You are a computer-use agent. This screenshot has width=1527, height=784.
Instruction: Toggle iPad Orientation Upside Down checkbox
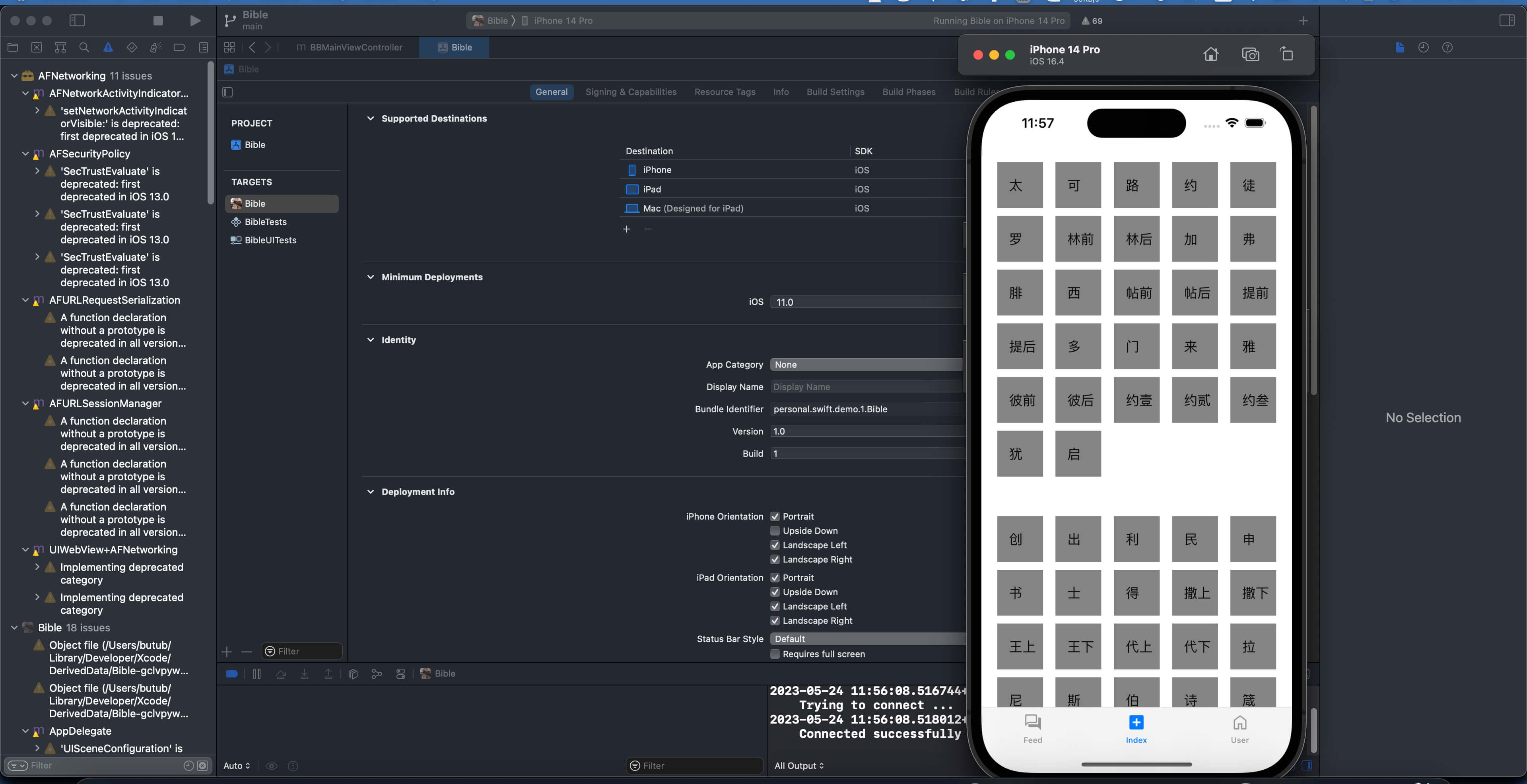[x=775, y=592]
